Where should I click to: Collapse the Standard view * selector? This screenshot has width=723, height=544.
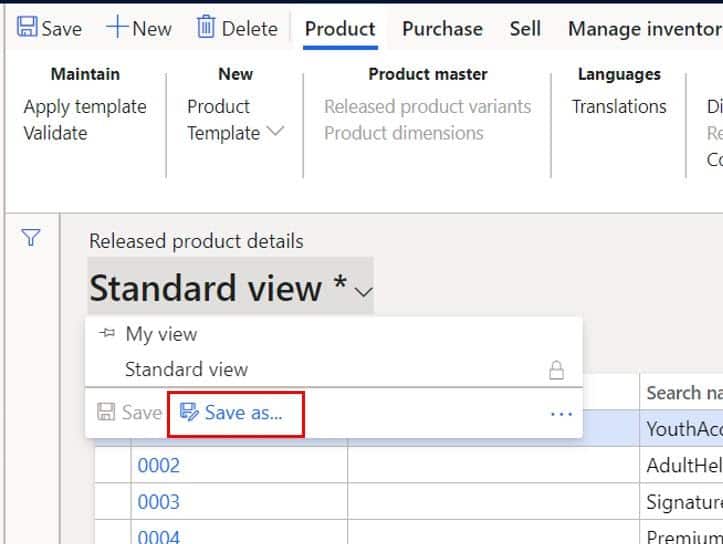coord(231,286)
